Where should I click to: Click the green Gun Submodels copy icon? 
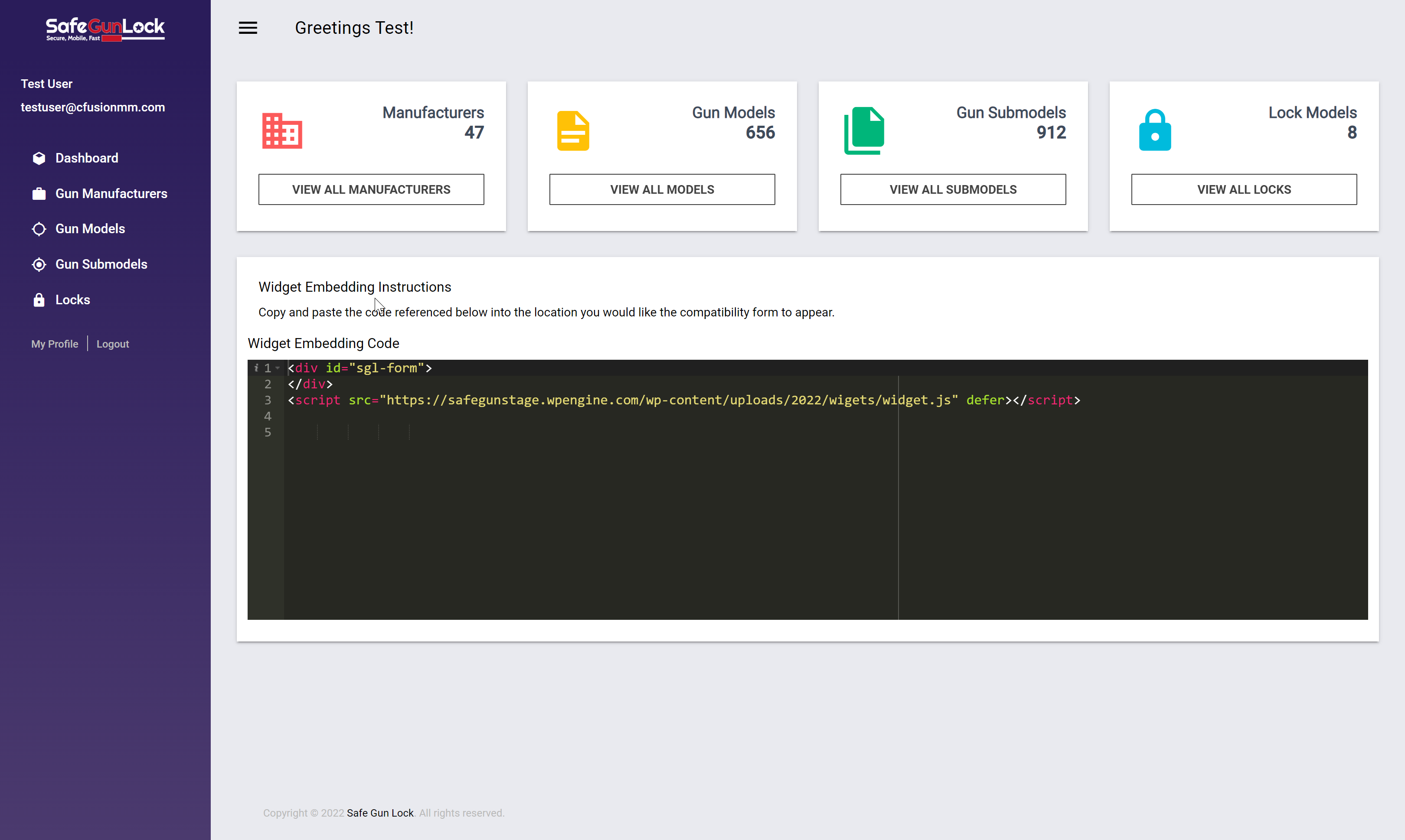tap(864, 131)
